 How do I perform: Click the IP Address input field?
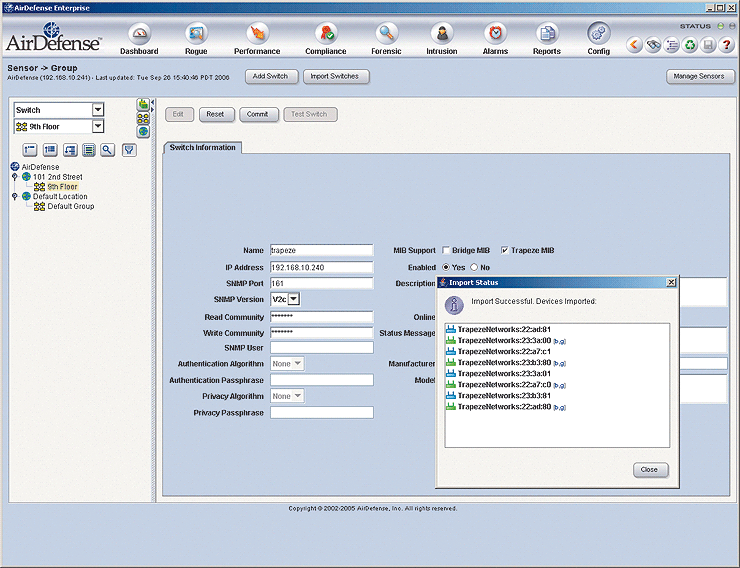coord(322,267)
